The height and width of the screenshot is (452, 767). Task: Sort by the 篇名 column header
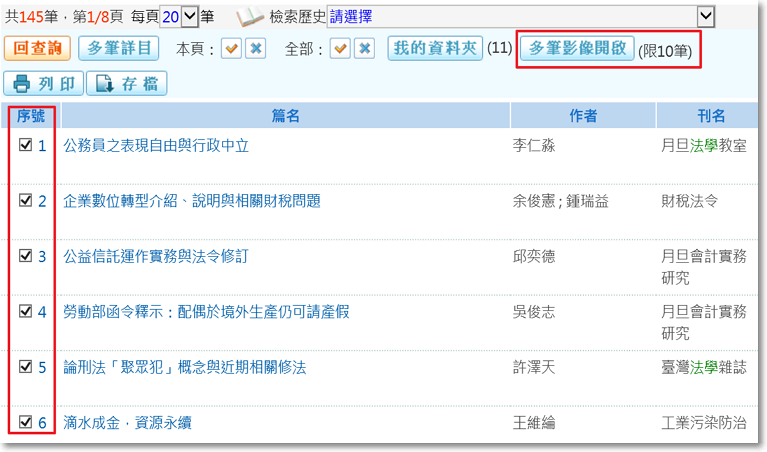pyautogui.click(x=286, y=116)
